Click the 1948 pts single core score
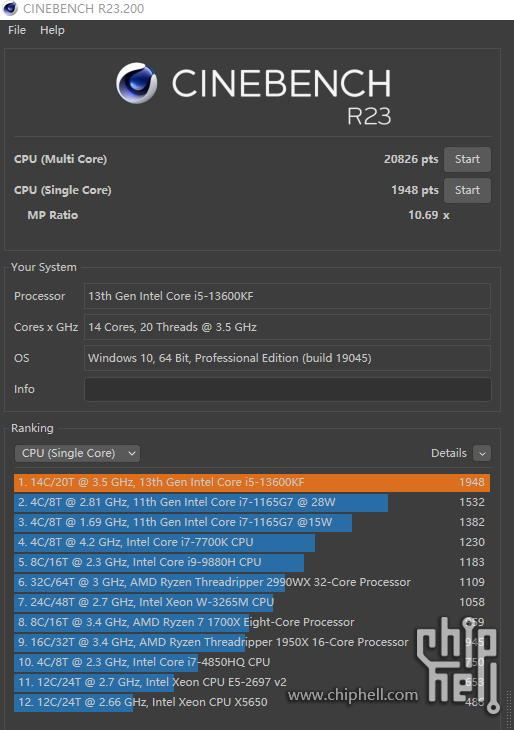The width and height of the screenshot is (514, 730). pyautogui.click(x=415, y=190)
